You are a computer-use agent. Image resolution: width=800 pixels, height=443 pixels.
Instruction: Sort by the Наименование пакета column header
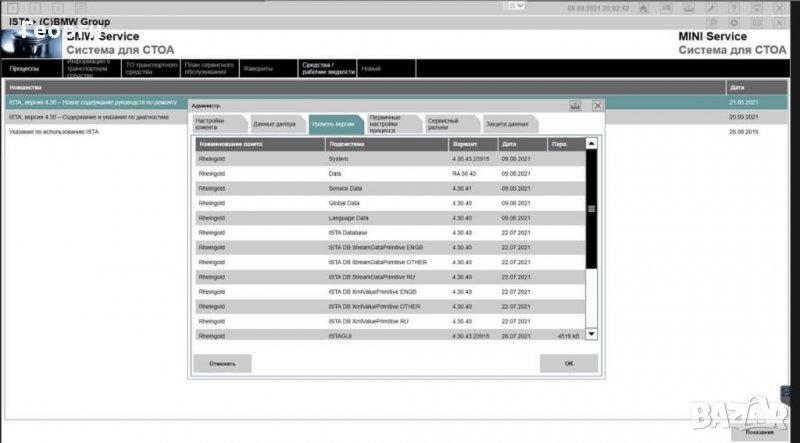(259, 144)
